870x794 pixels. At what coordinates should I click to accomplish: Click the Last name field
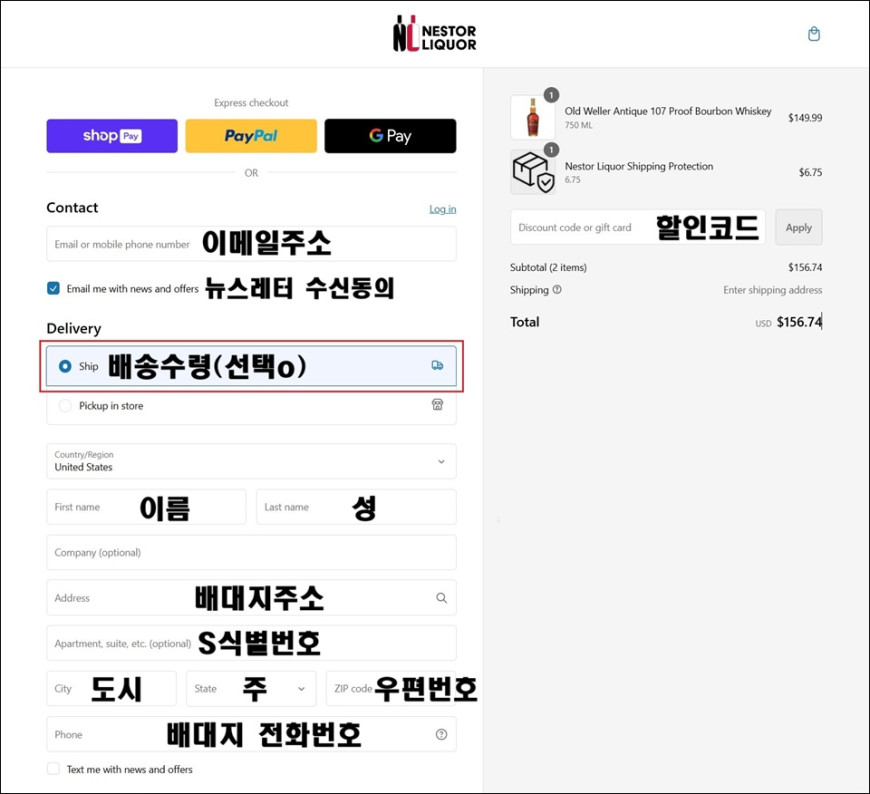coord(356,507)
